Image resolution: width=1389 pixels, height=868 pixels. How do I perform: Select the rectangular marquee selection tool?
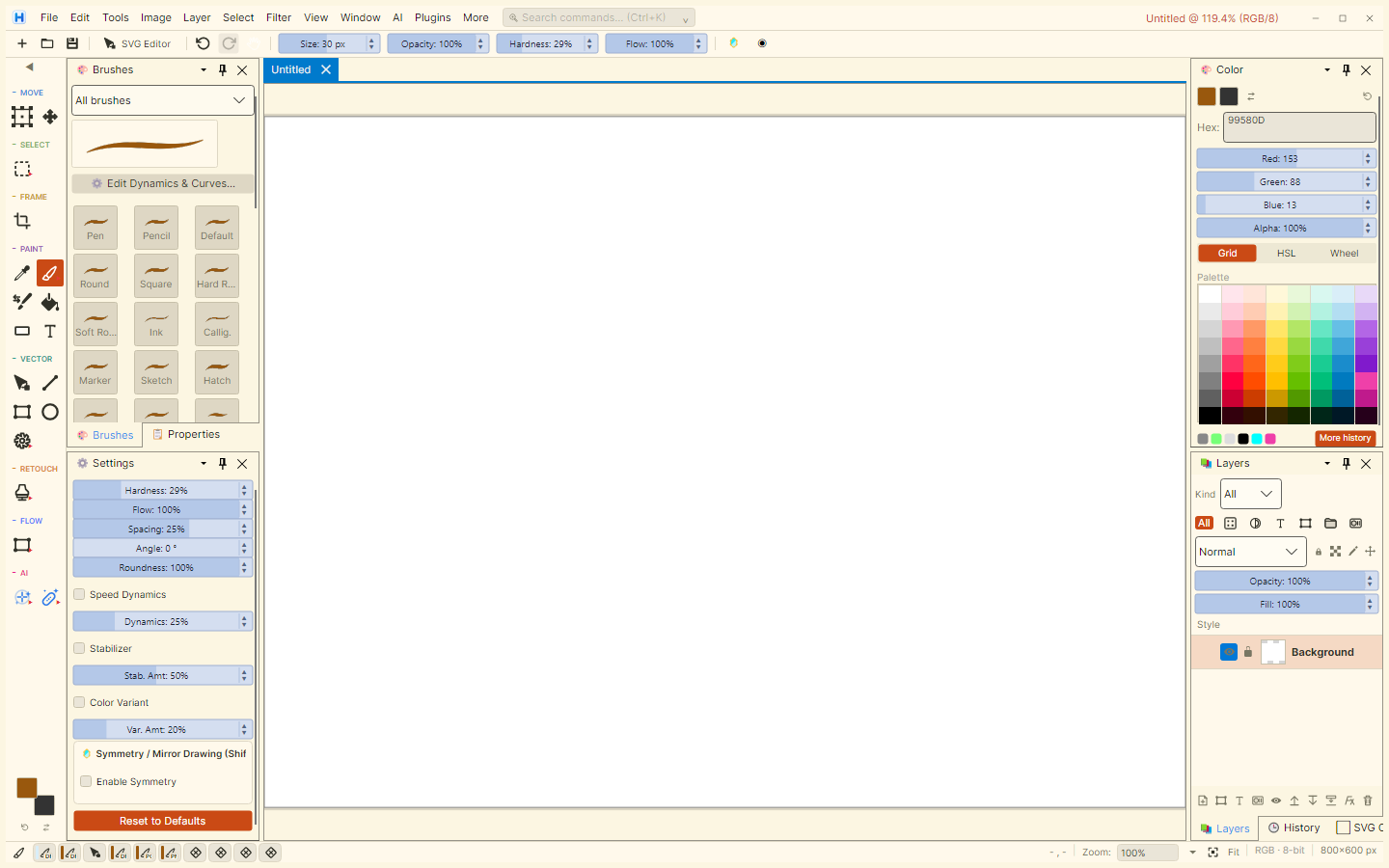point(22,170)
